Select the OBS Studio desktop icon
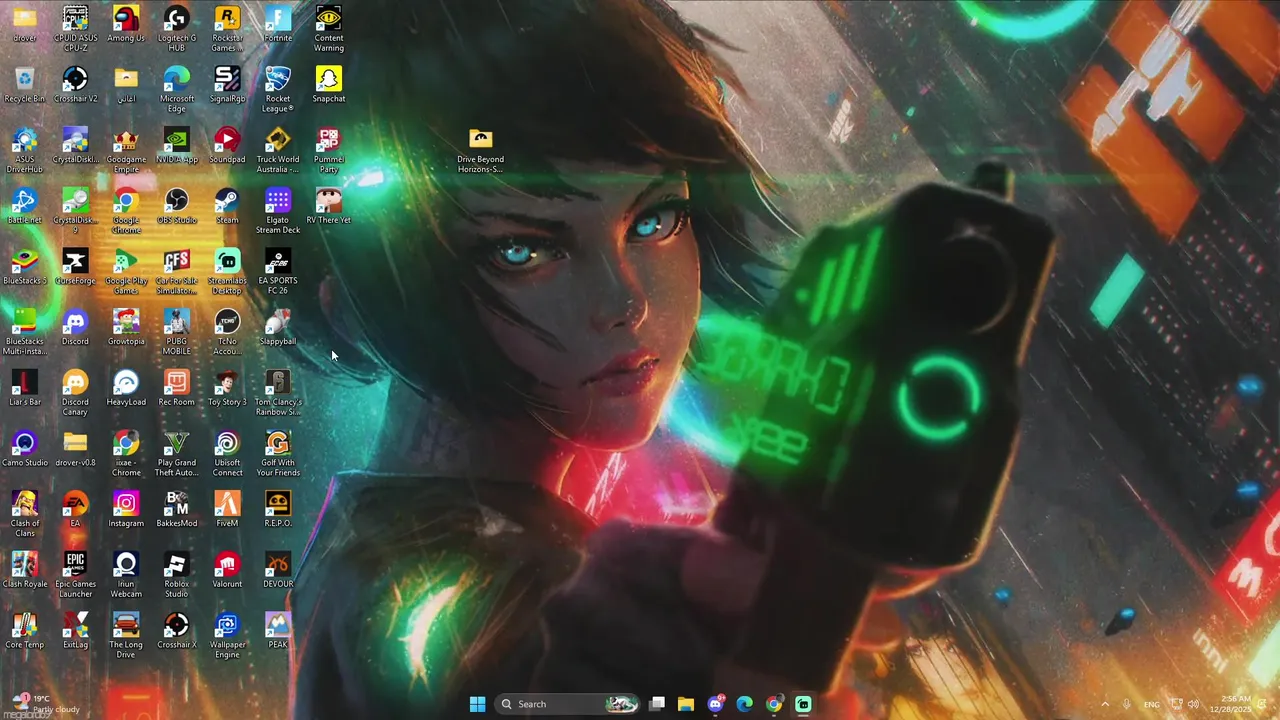This screenshot has width=1280, height=720. click(x=176, y=208)
